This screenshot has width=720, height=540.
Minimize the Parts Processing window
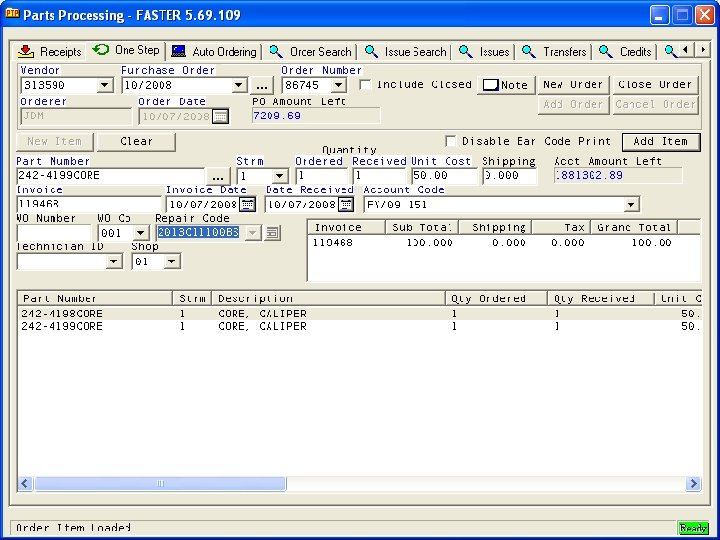[x=659, y=15]
